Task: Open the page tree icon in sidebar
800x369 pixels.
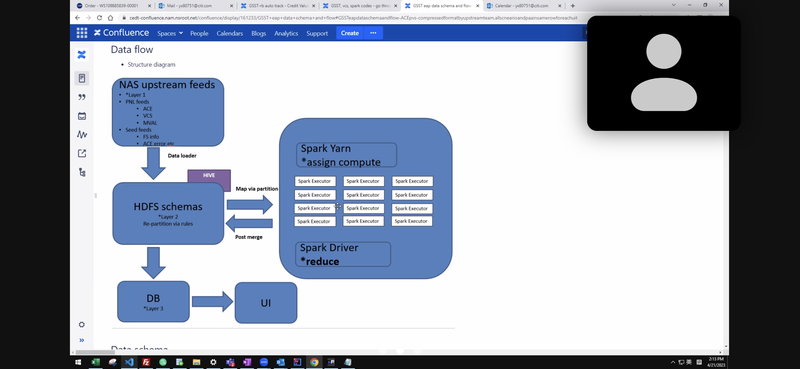Action: [x=82, y=173]
